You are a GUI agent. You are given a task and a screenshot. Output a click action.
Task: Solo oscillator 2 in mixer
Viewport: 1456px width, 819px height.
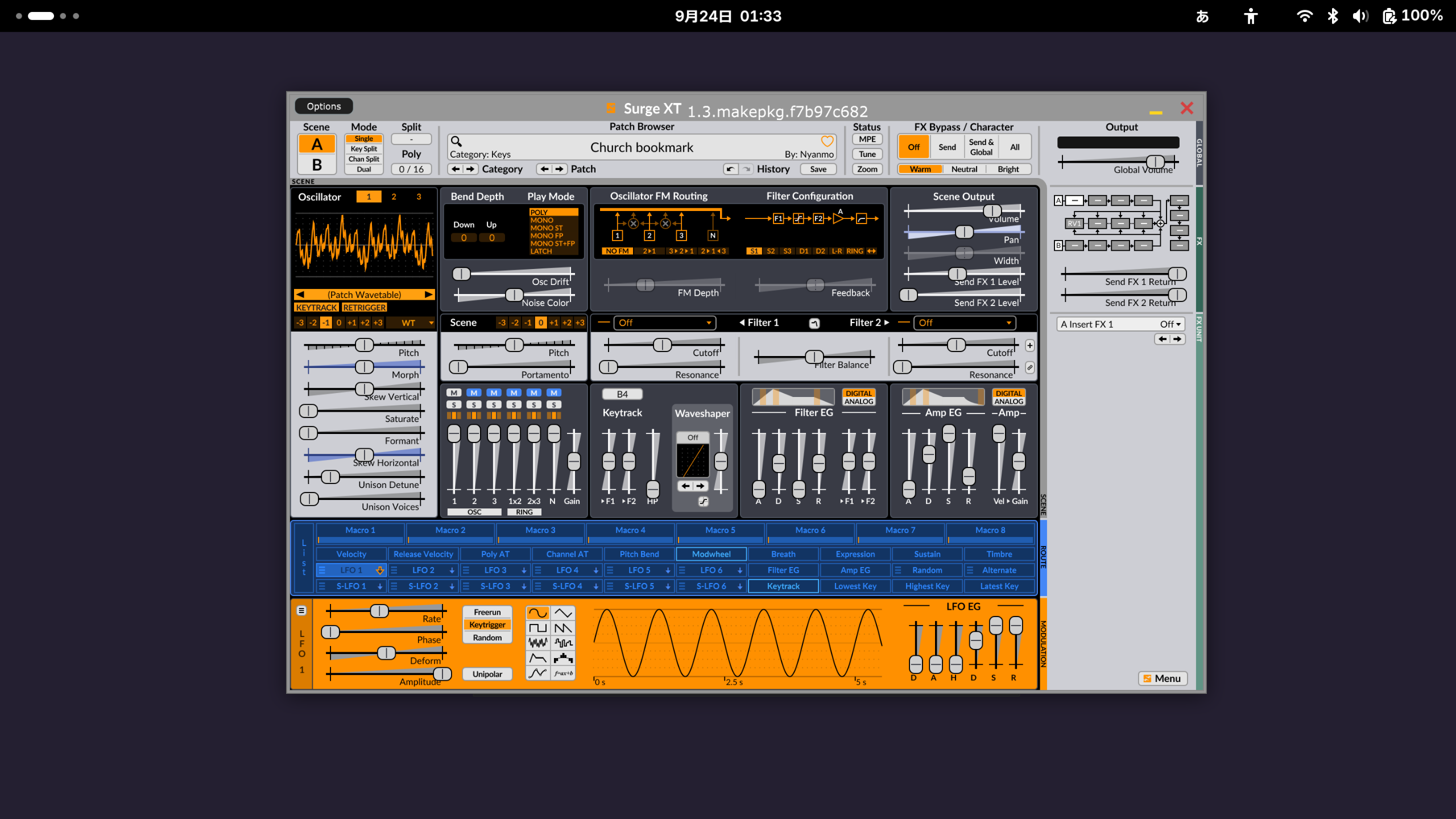[474, 404]
